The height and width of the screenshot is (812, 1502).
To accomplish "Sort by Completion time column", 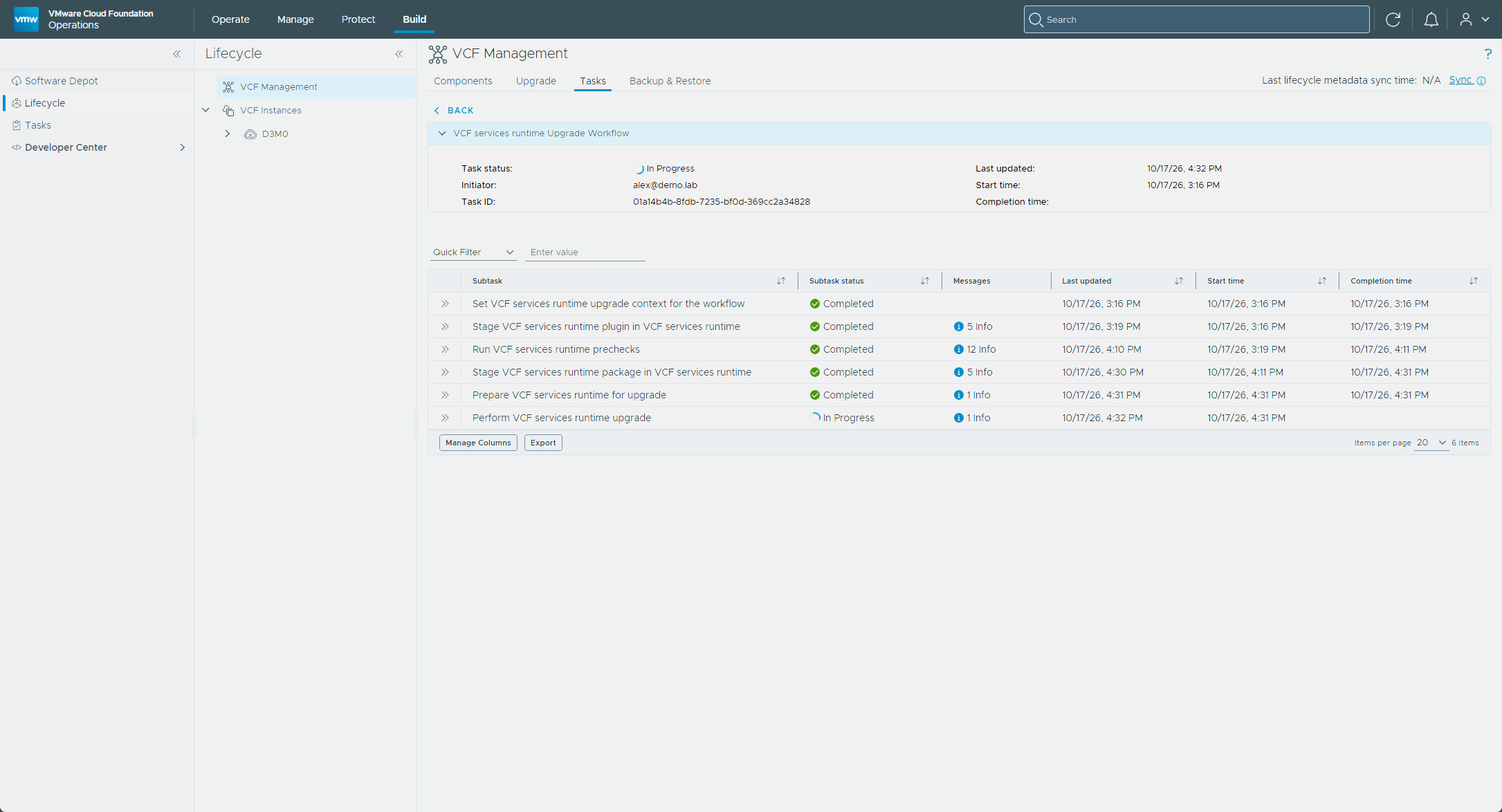I will (x=1473, y=281).
